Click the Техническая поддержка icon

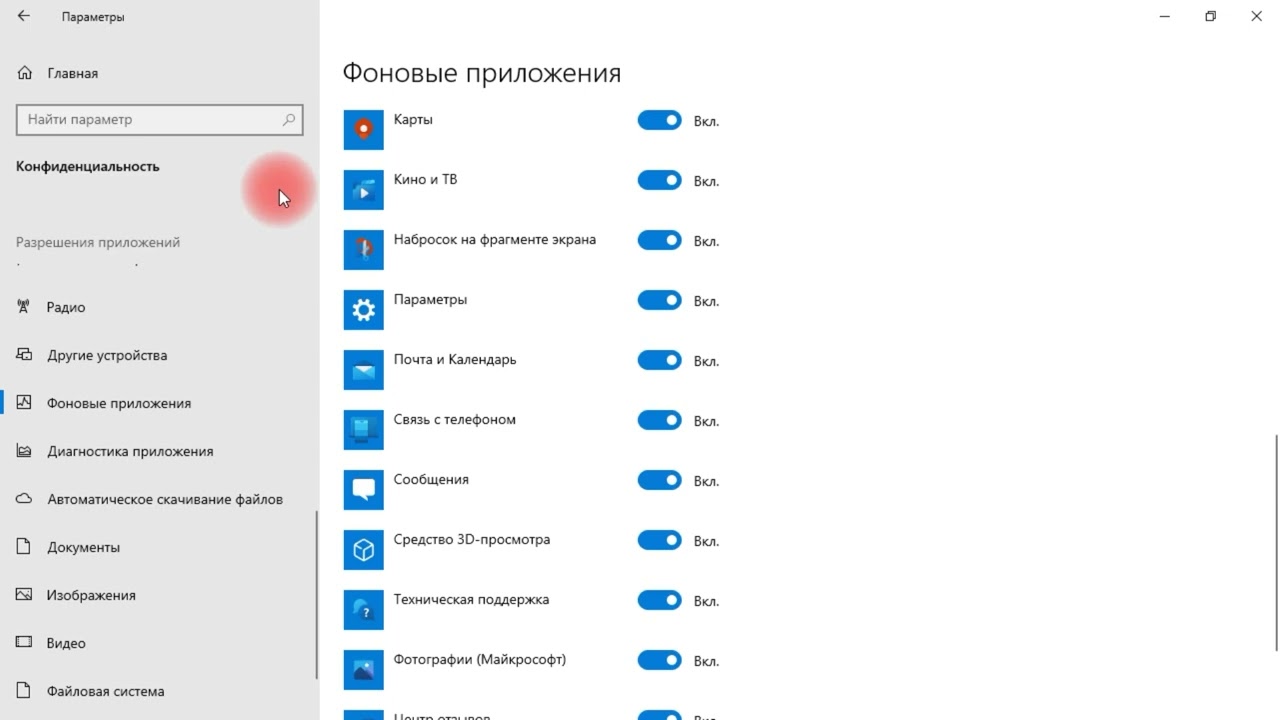click(x=364, y=610)
